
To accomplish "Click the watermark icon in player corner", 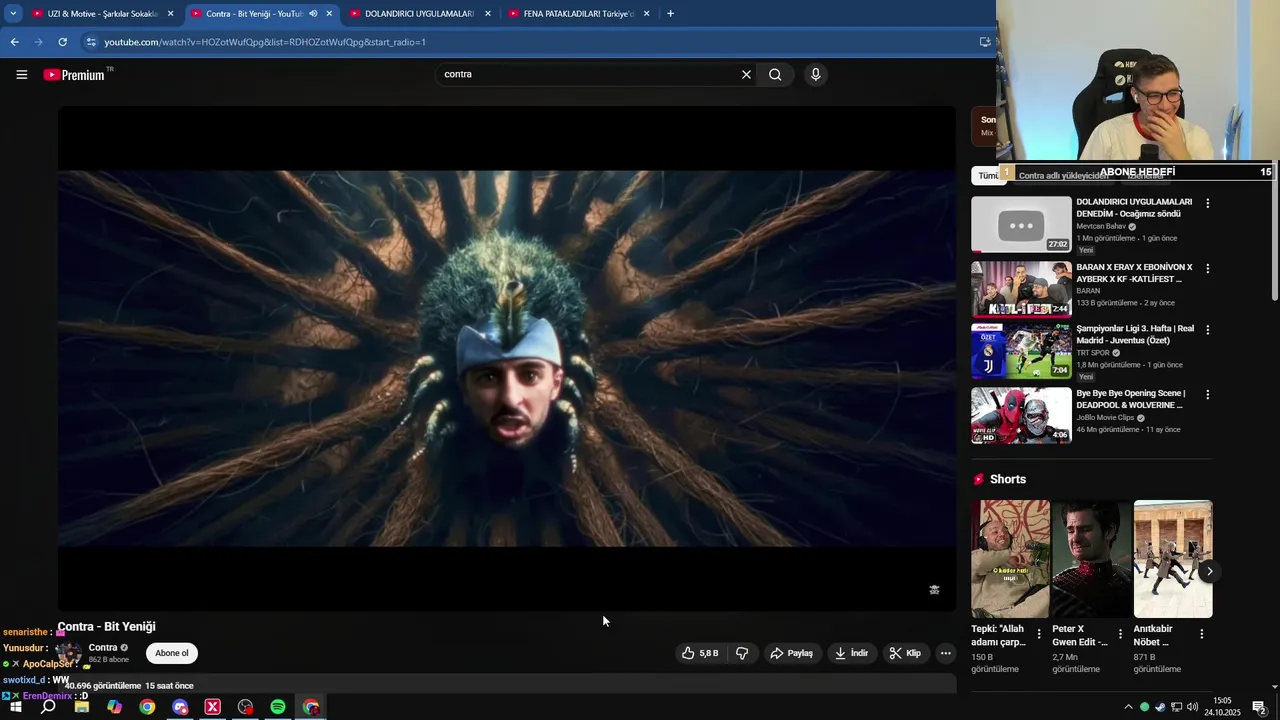I will click(934, 590).
